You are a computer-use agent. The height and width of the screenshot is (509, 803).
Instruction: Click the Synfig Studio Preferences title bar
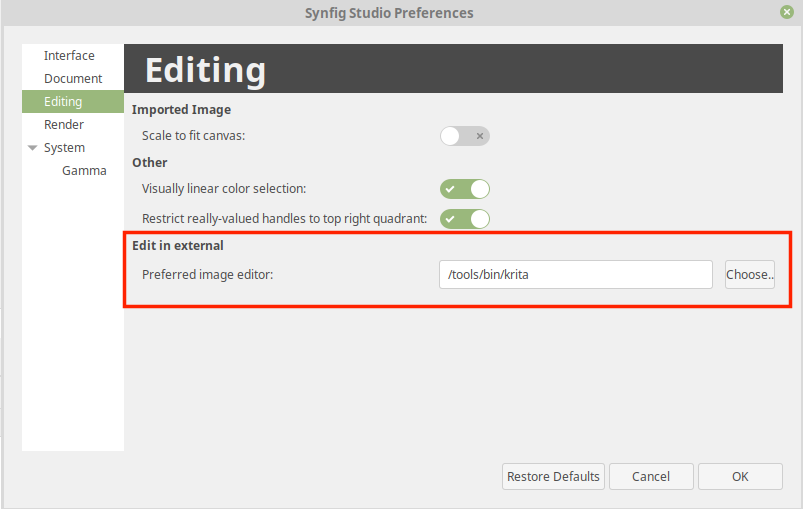point(389,13)
